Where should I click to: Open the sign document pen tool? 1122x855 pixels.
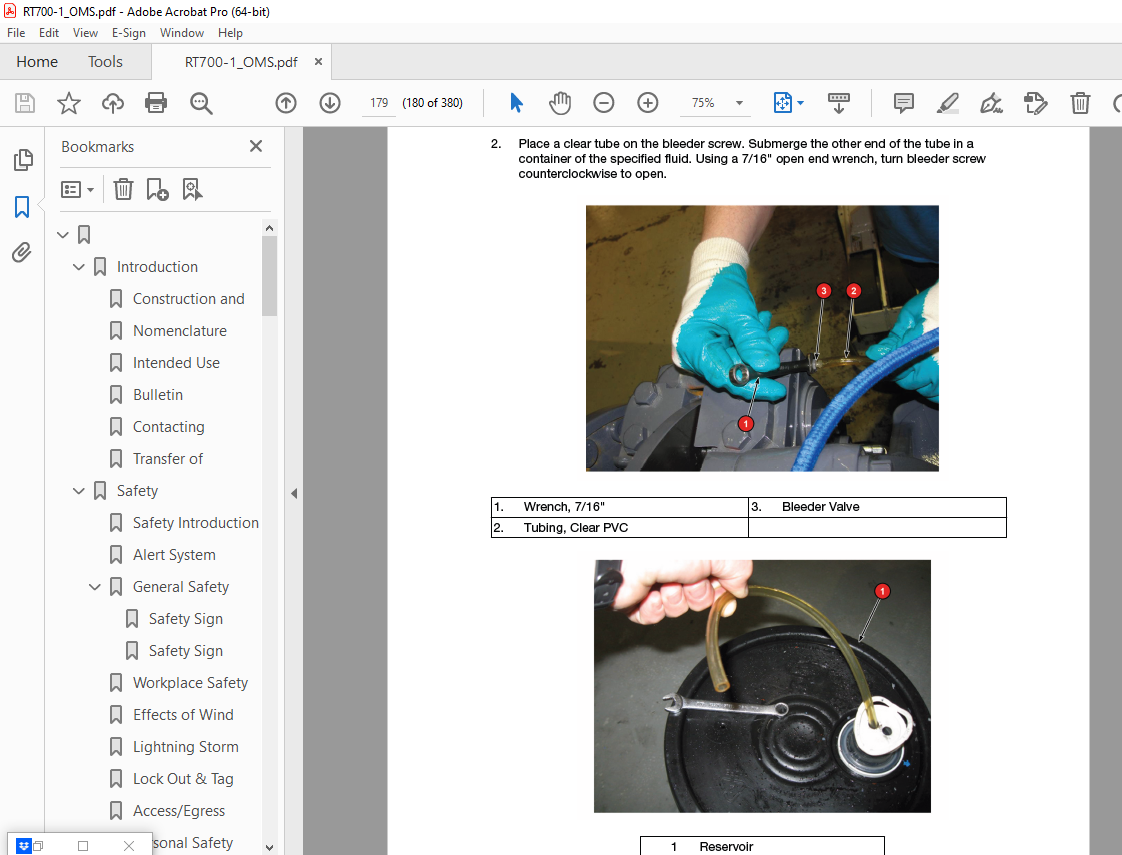click(991, 103)
